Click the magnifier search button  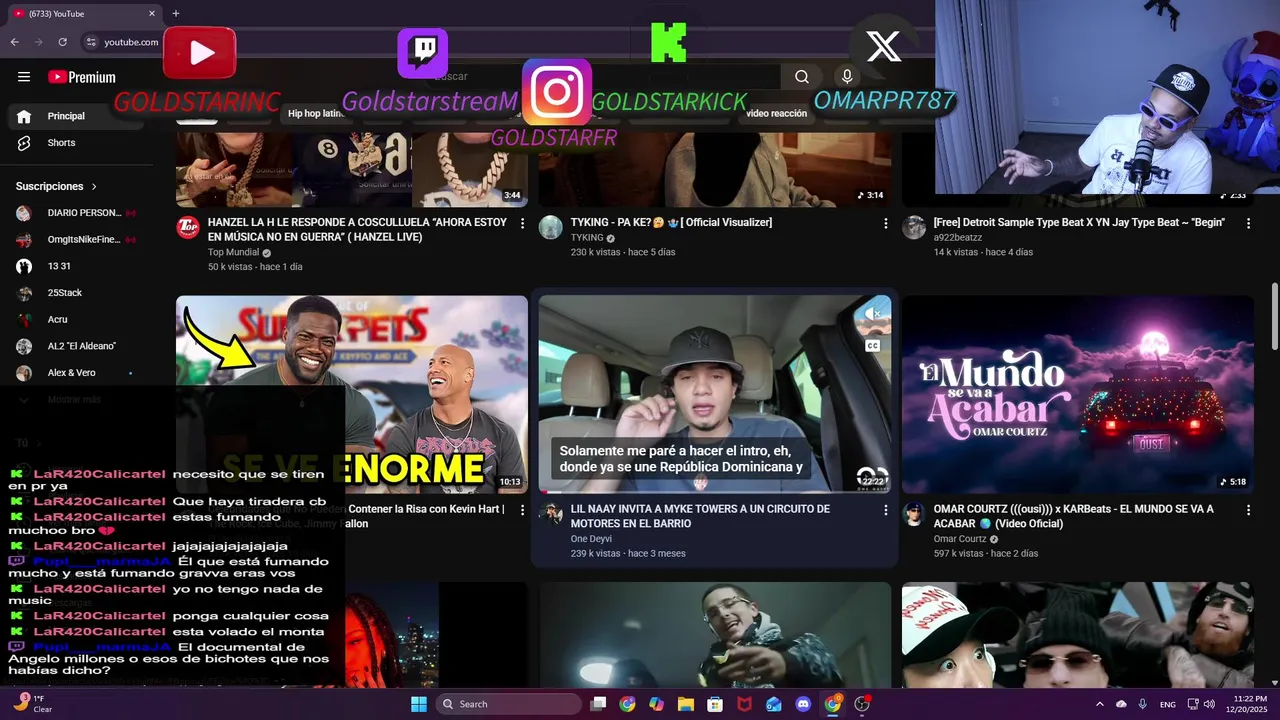pos(802,77)
